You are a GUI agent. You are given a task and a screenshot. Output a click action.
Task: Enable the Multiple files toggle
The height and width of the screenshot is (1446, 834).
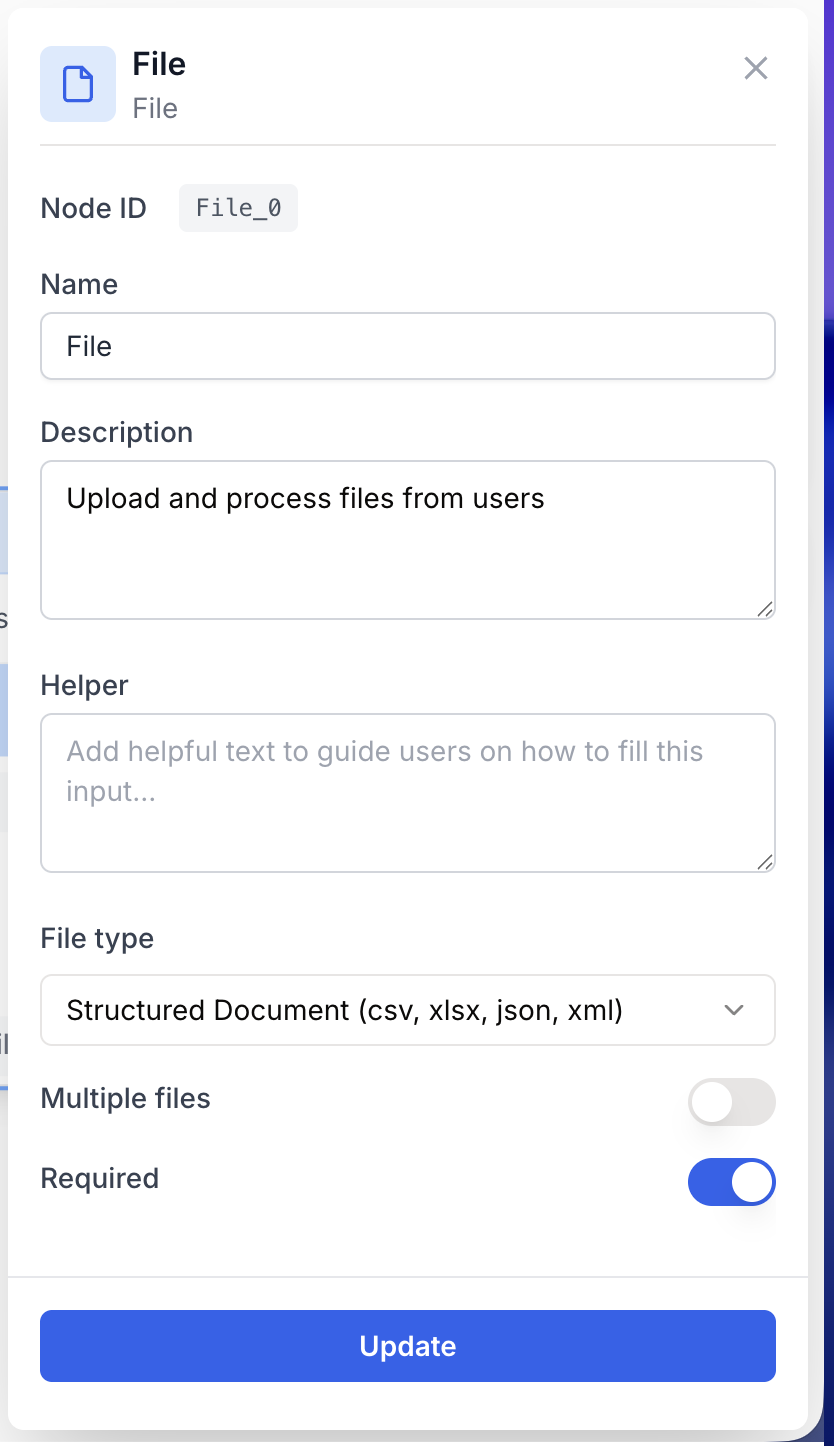(x=732, y=1102)
